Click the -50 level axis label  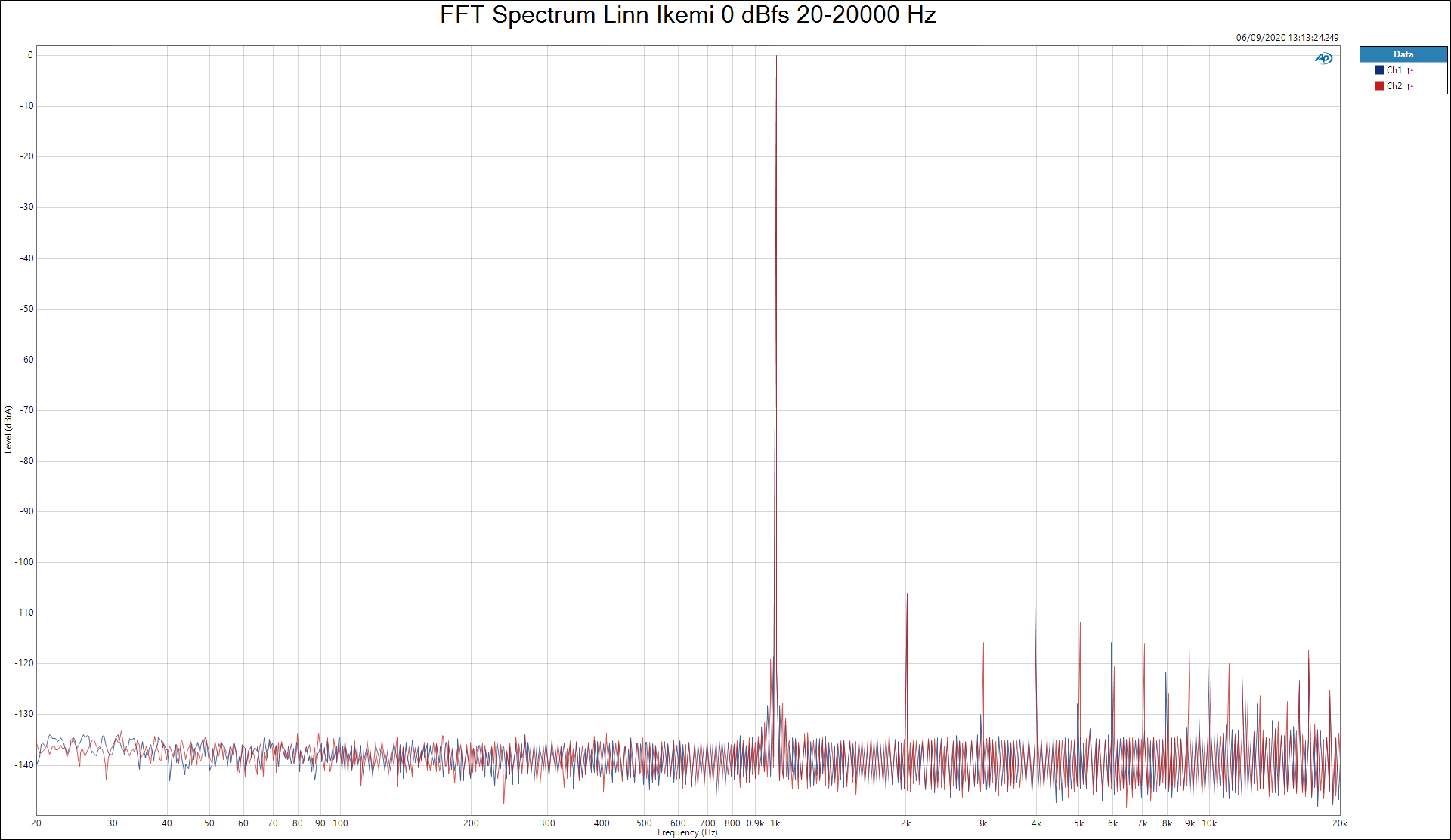point(26,309)
